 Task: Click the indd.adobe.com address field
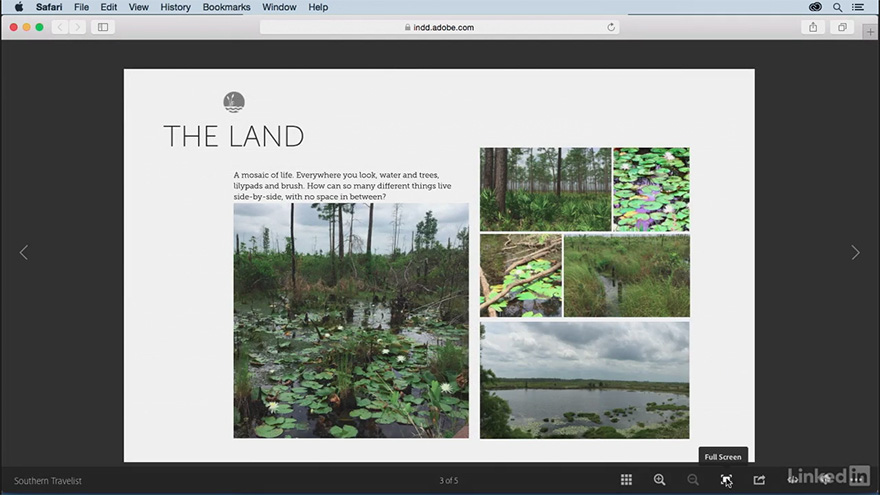point(439,27)
